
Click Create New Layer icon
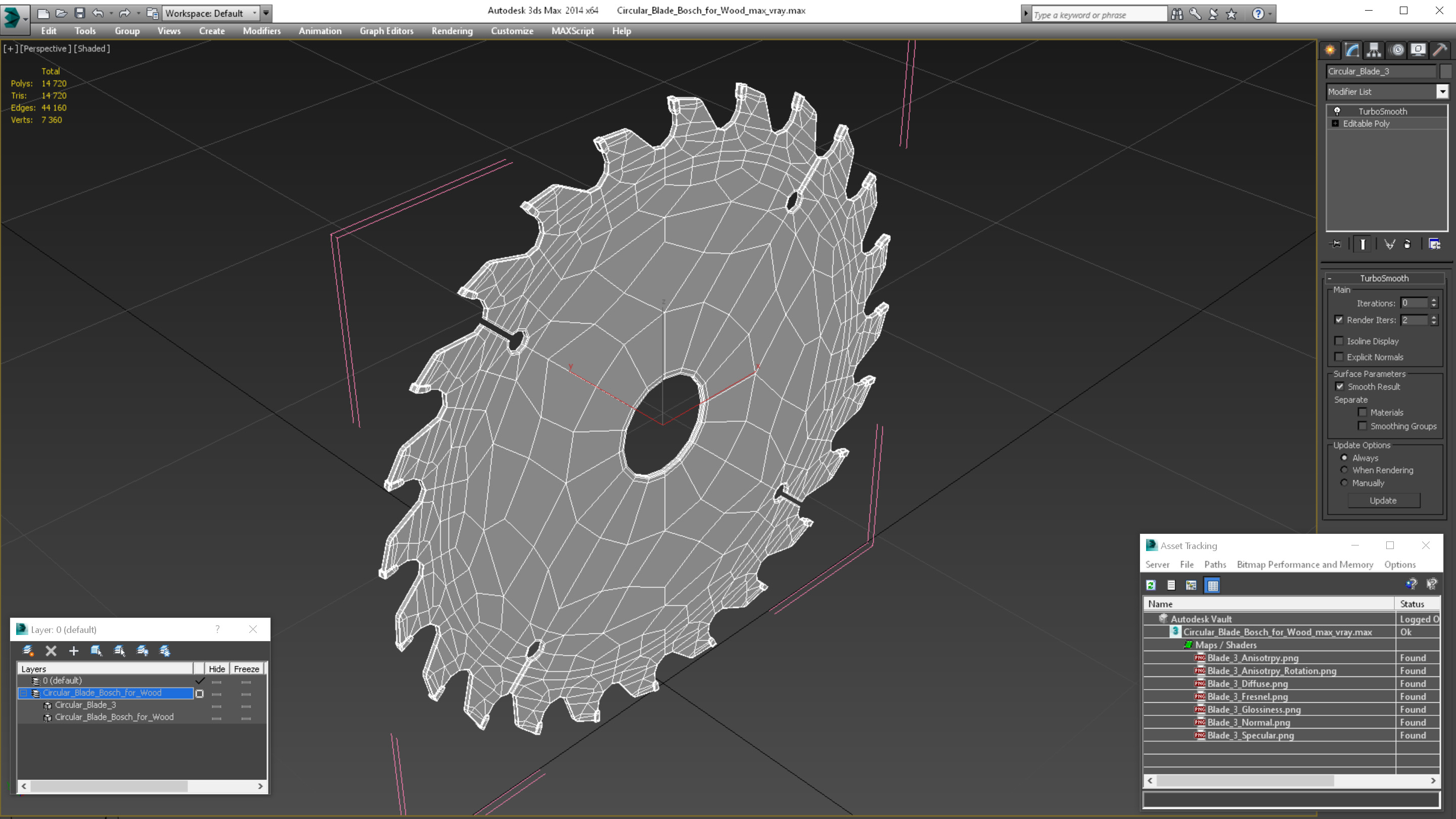pos(28,651)
